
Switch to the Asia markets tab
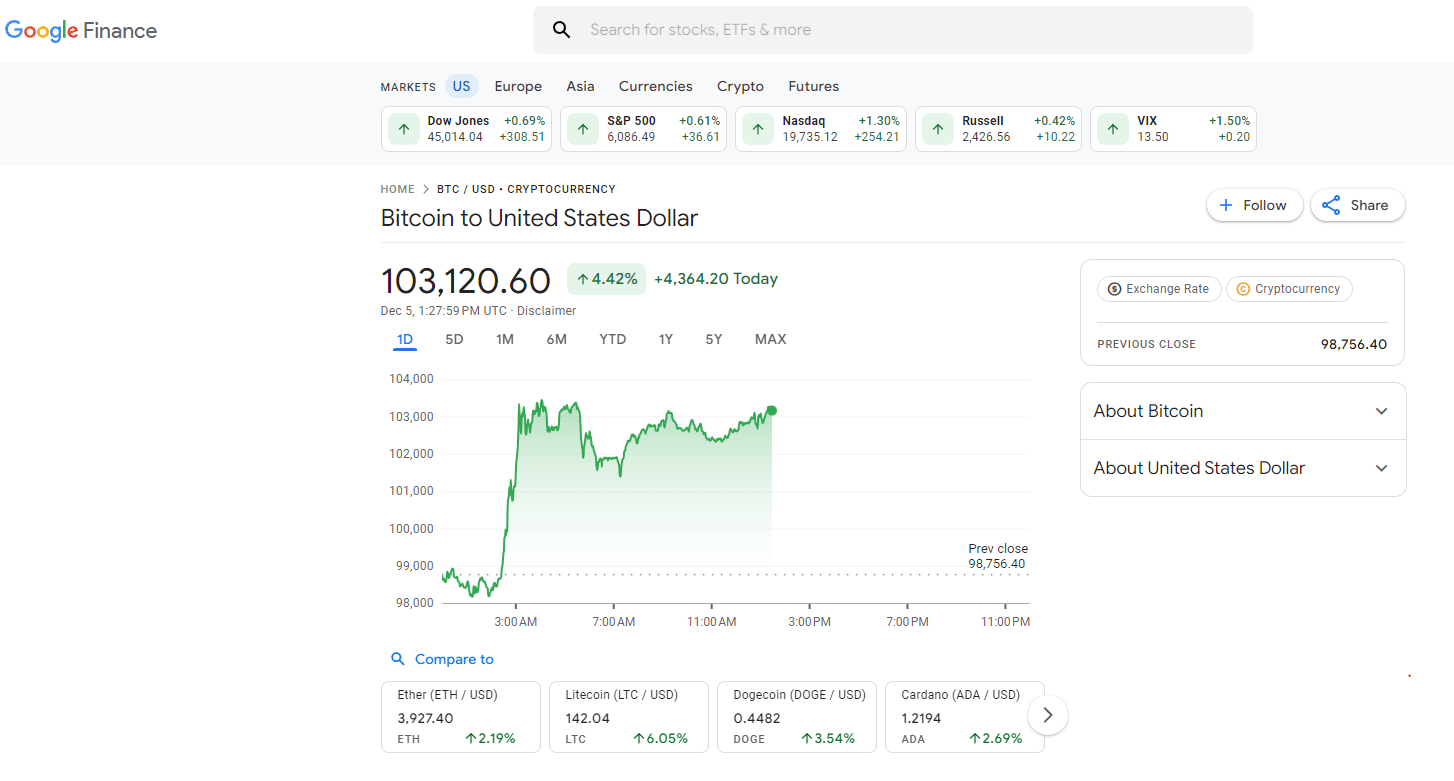[x=580, y=86]
